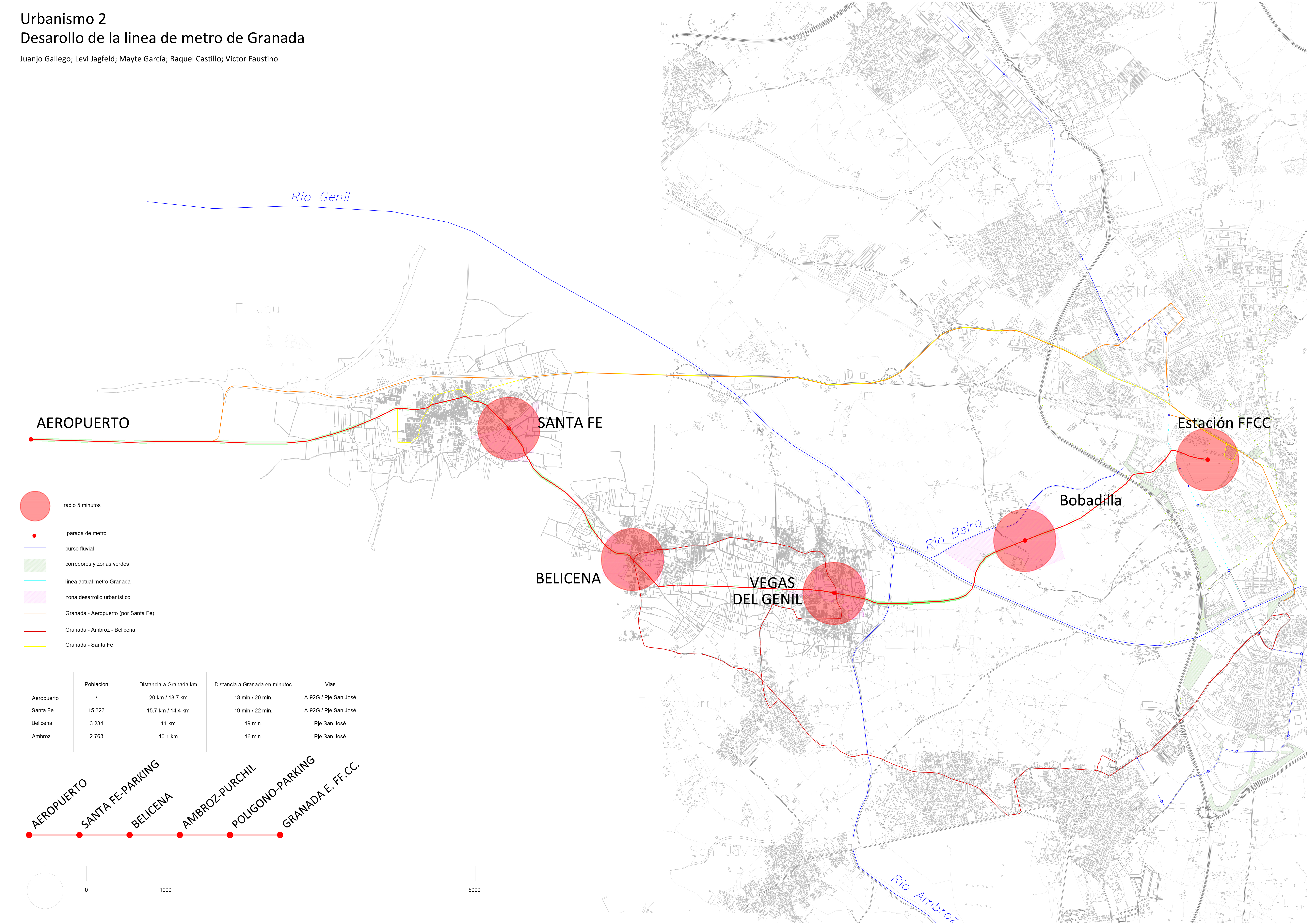1308x924 pixels.
Task: Click the scale bar label '5000'
Action: [x=474, y=890]
